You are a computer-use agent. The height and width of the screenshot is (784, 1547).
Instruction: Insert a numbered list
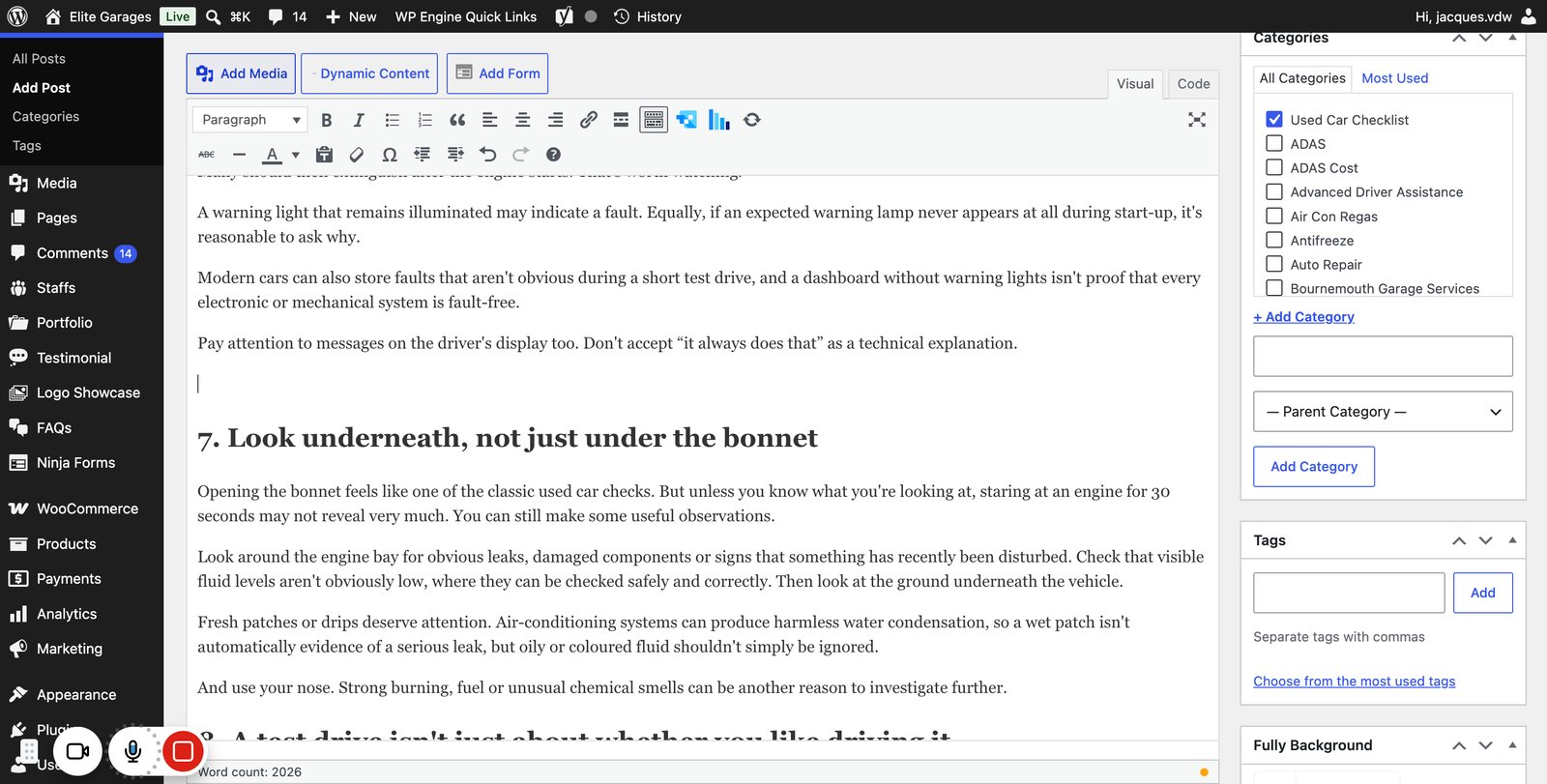pos(424,120)
